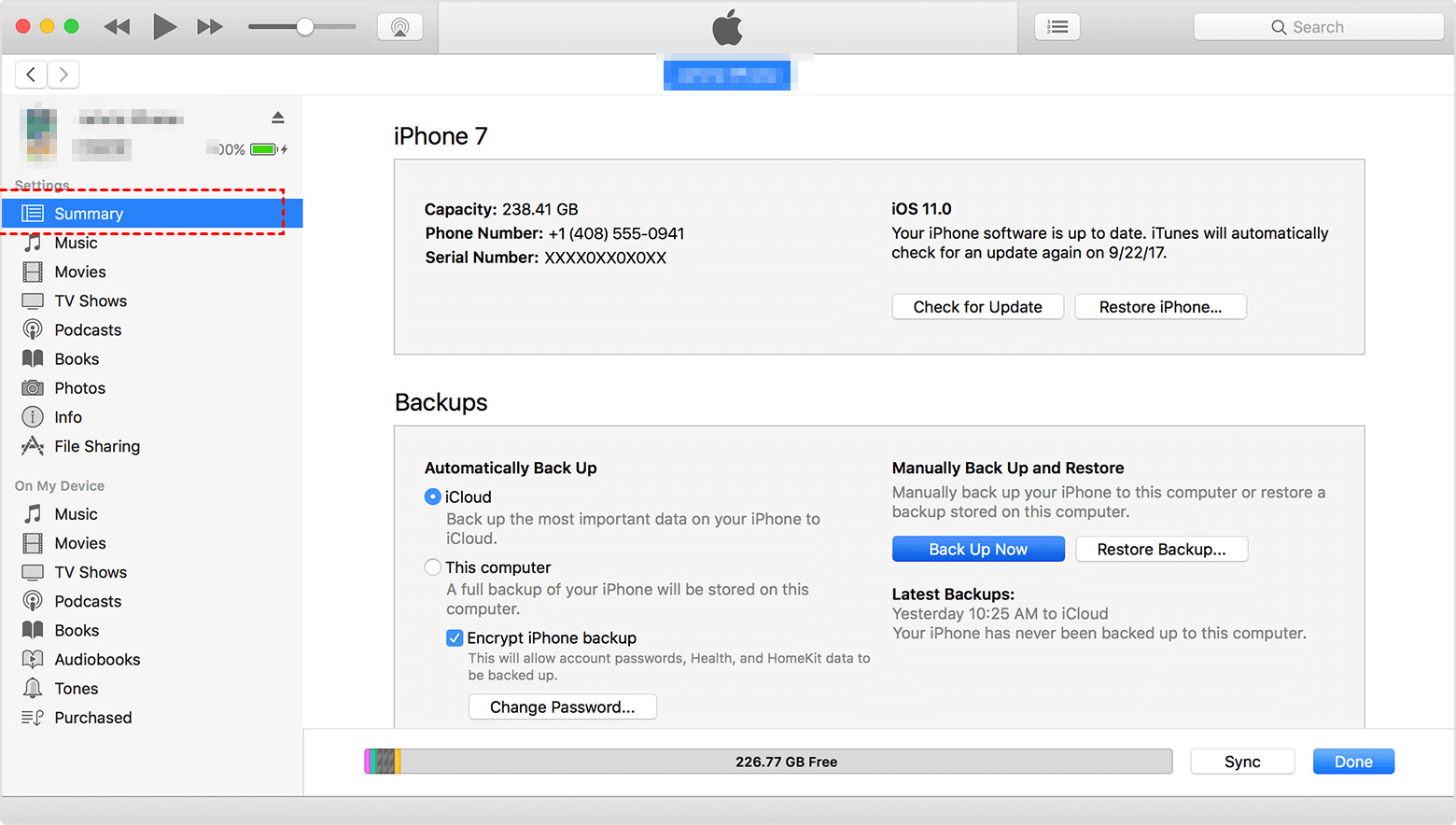
Task: Click the iOS 11.0 version label
Action: click(x=921, y=209)
